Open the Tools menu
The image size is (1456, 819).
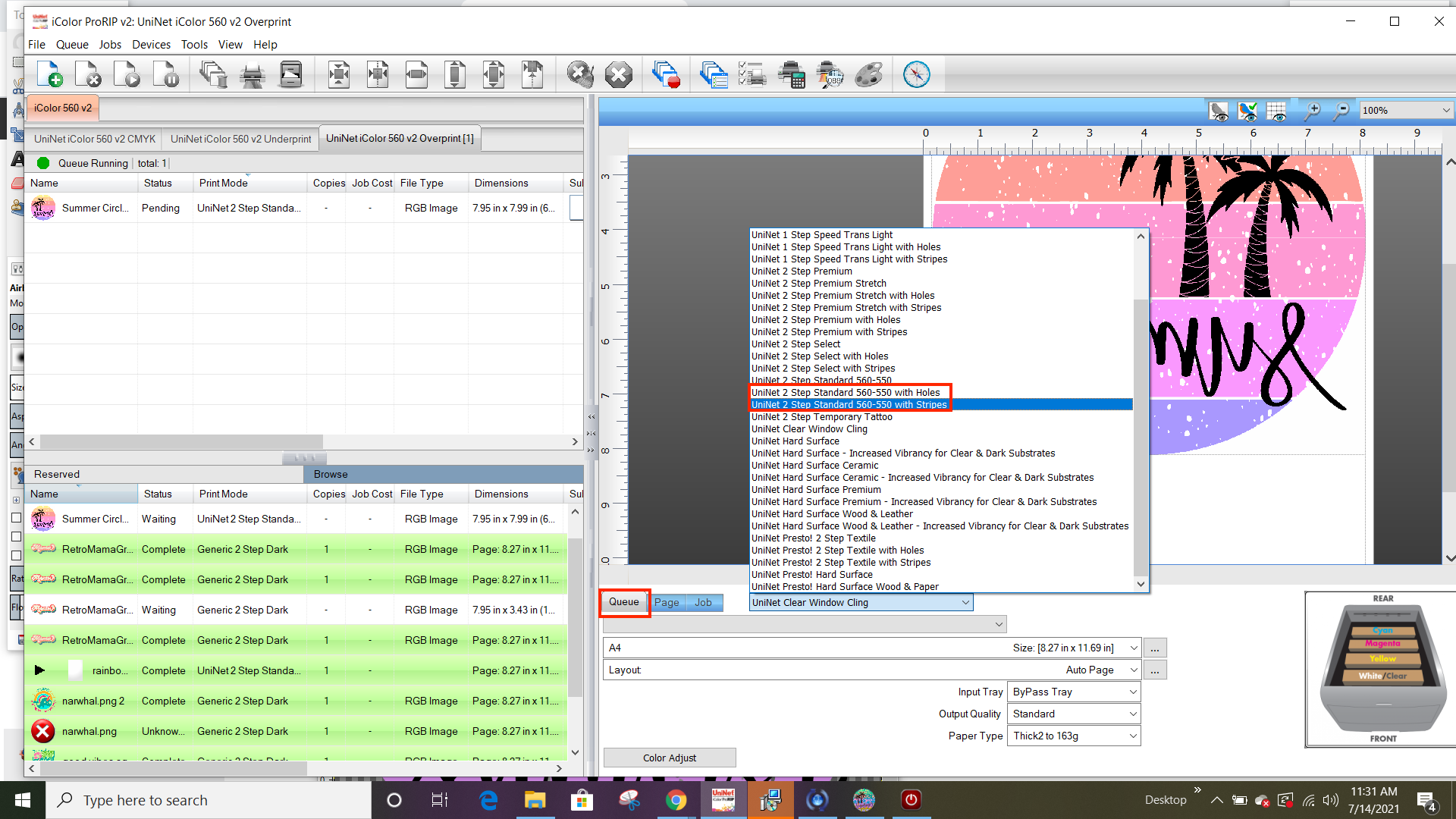(x=194, y=44)
